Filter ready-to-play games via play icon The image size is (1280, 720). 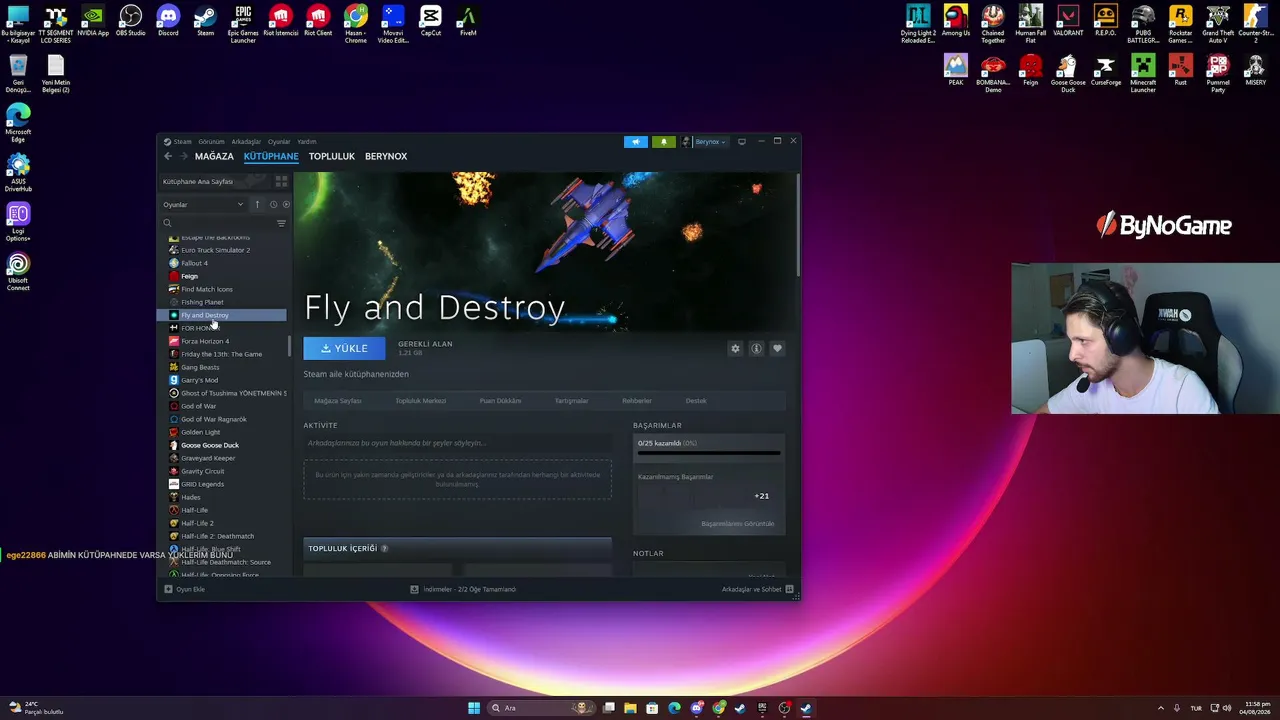point(286,205)
